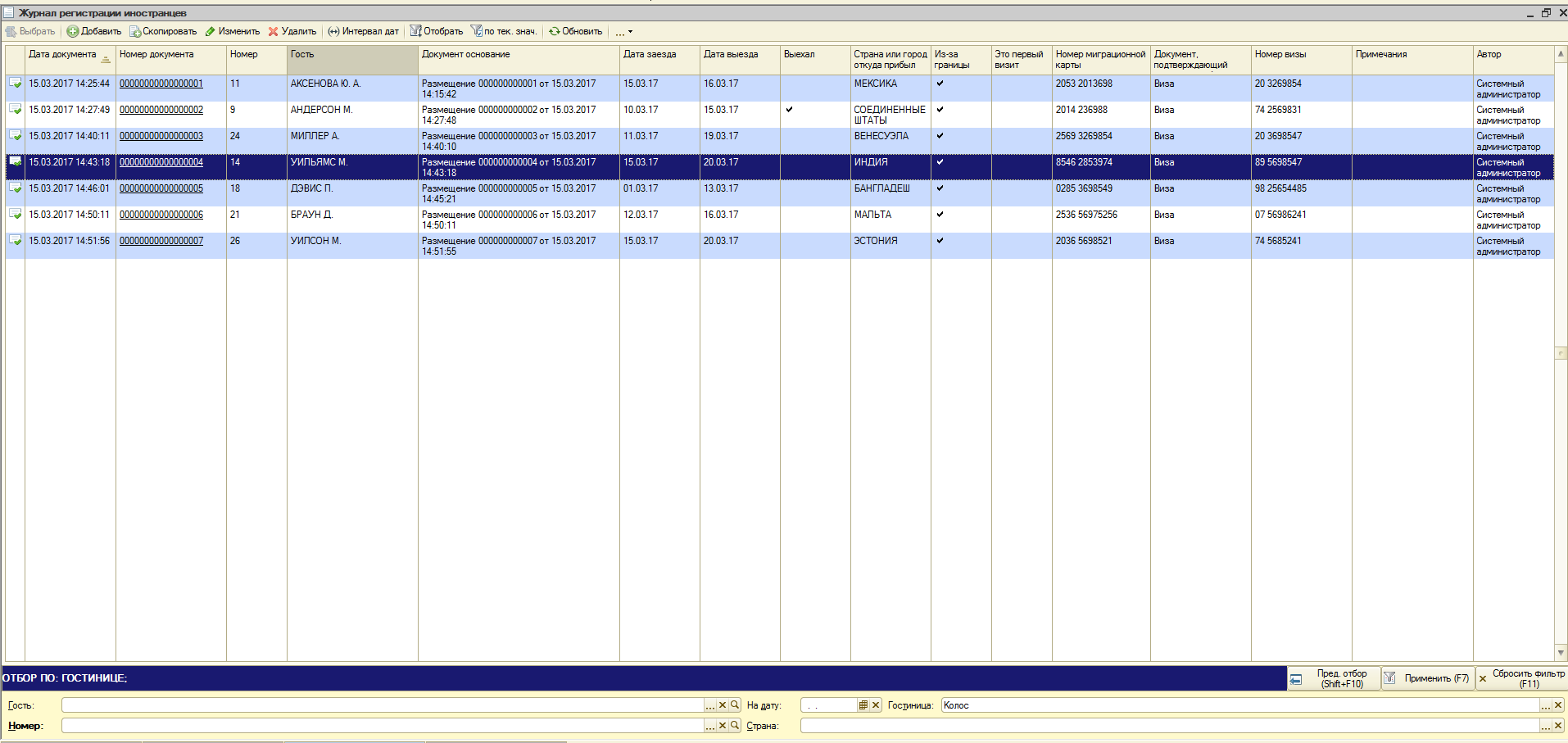Toggle Из-за границы checkbox for БРАУН Д.

click(940, 214)
